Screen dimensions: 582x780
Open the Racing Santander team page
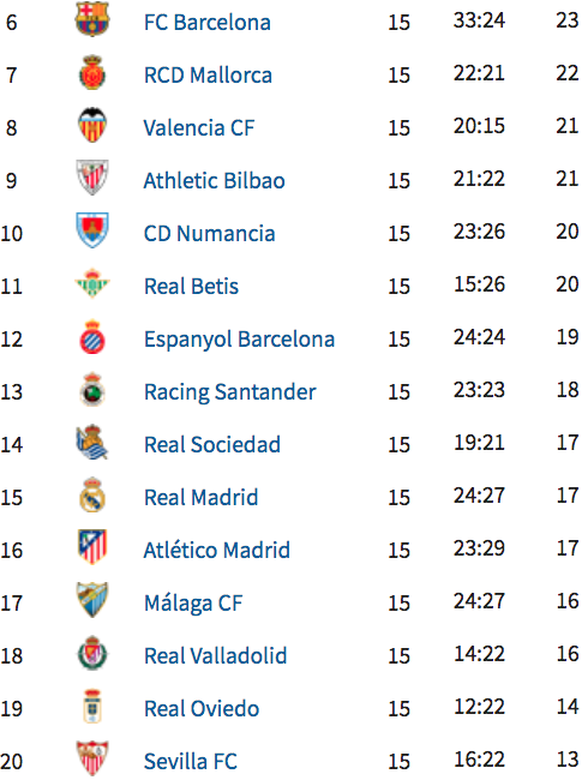230,392
